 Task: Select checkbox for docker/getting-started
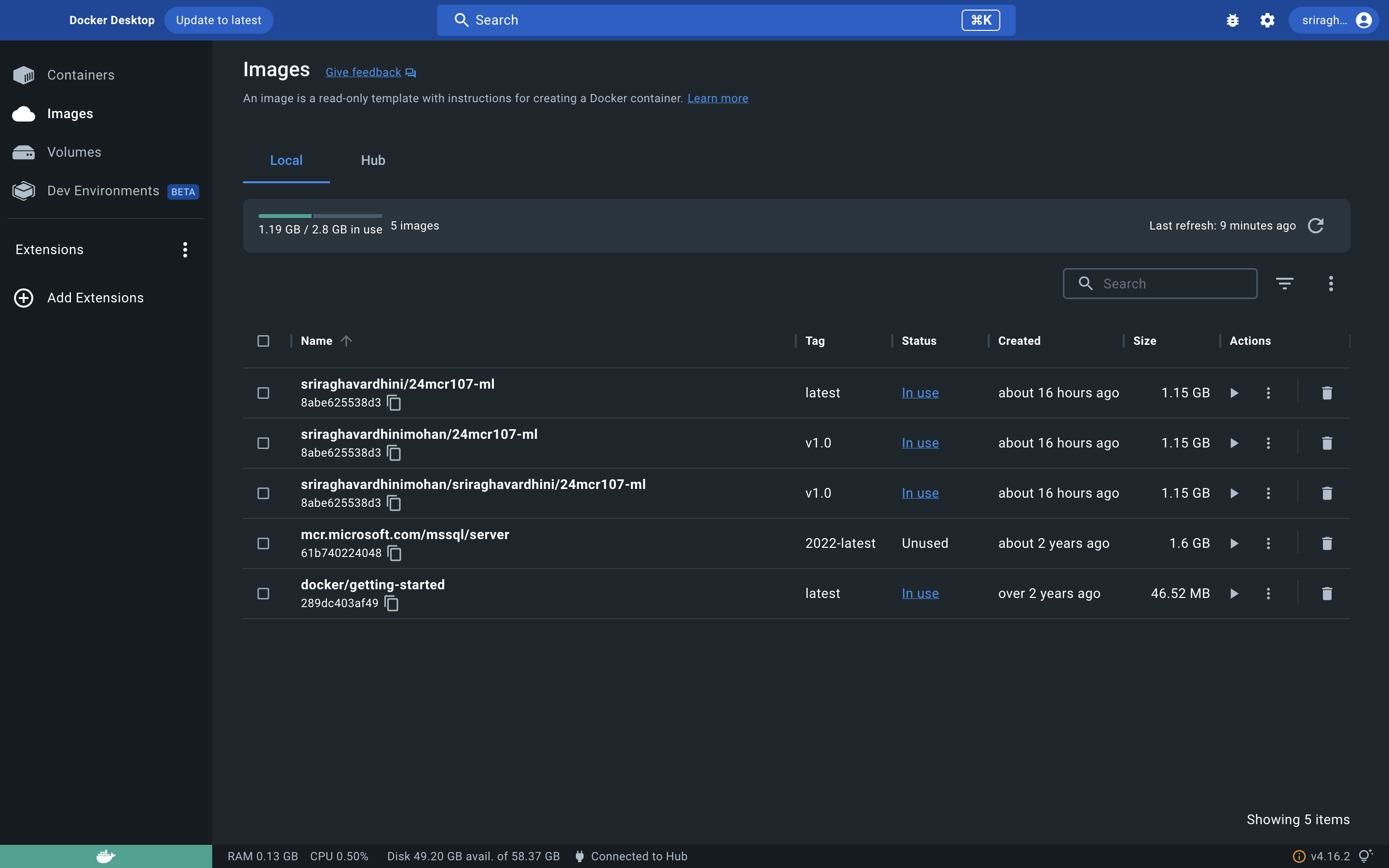point(263,594)
